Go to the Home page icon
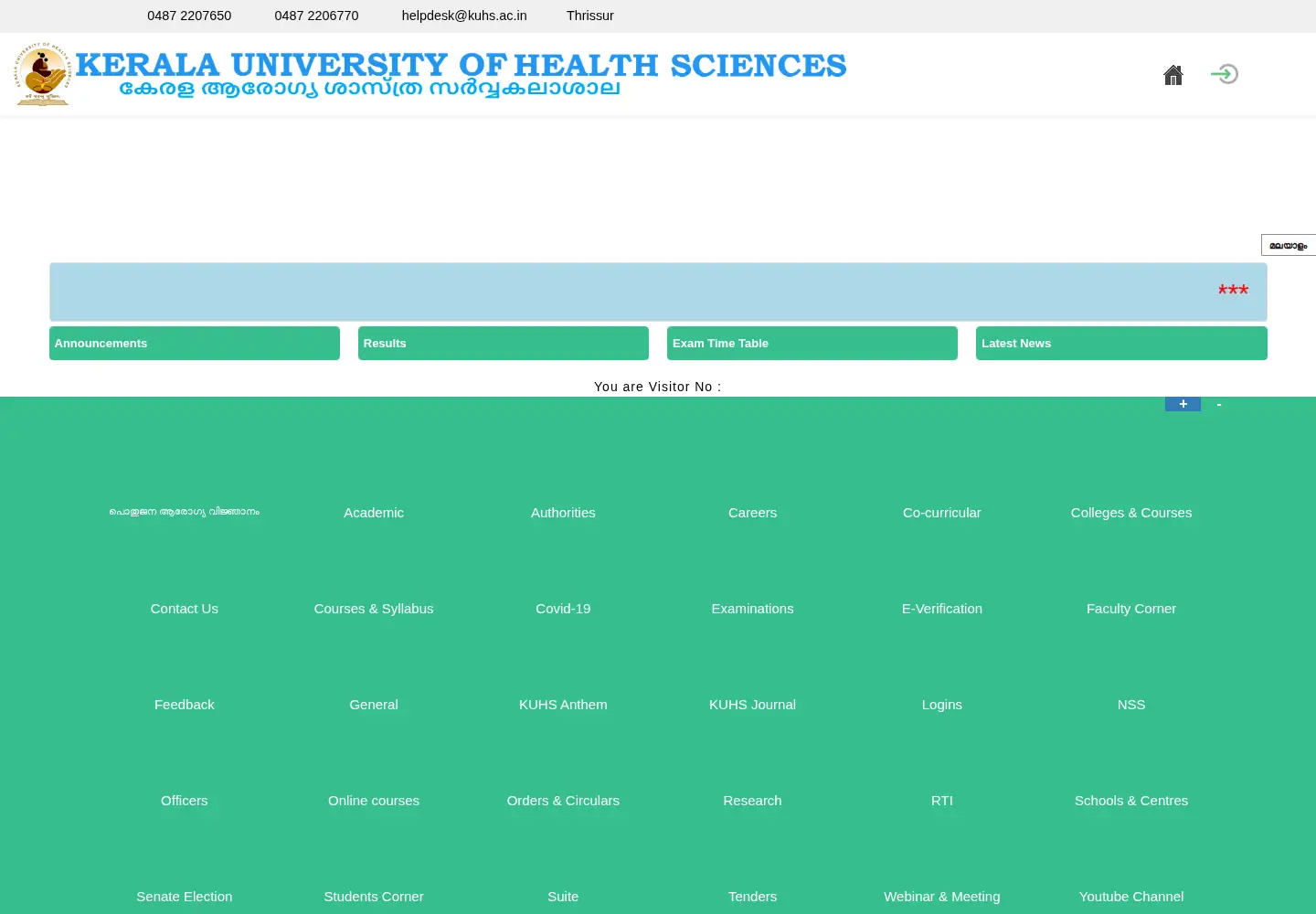Image resolution: width=1316 pixels, height=914 pixels. tap(1173, 75)
